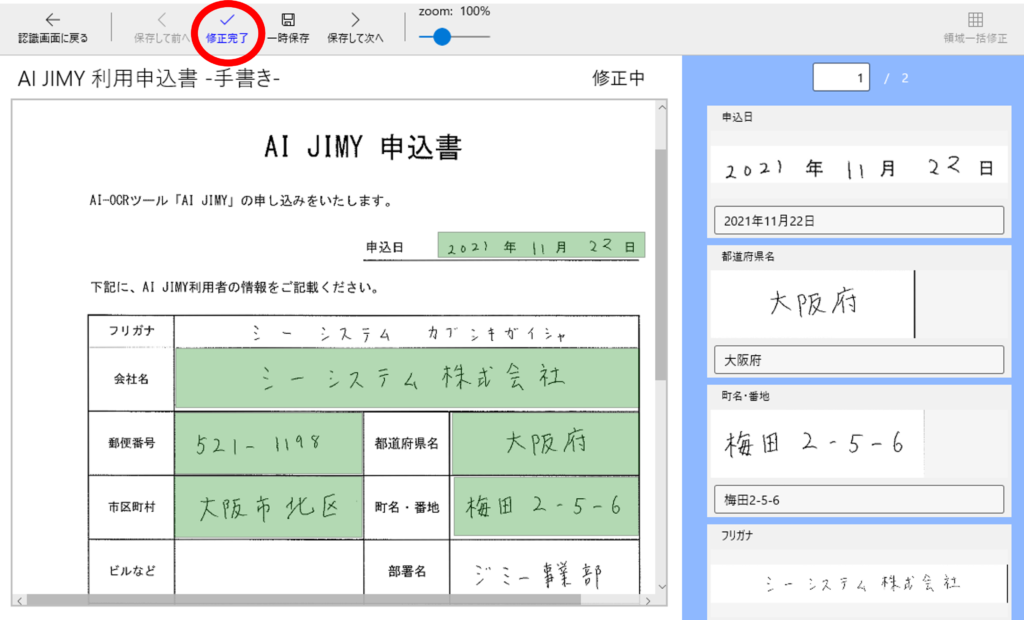Click the フリガナ handwritten row in the form
1024x620 pixels.
(406, 333)
